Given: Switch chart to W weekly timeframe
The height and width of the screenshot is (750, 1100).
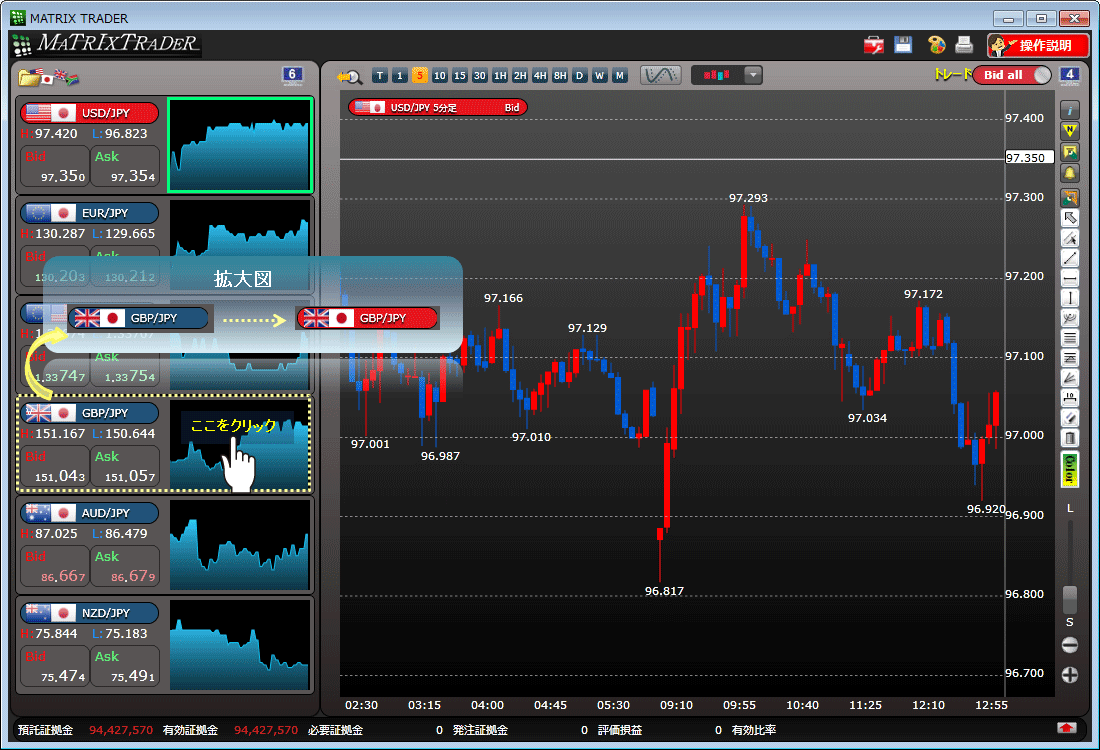Looking at the screenshot, I should [x=600, y=76].
